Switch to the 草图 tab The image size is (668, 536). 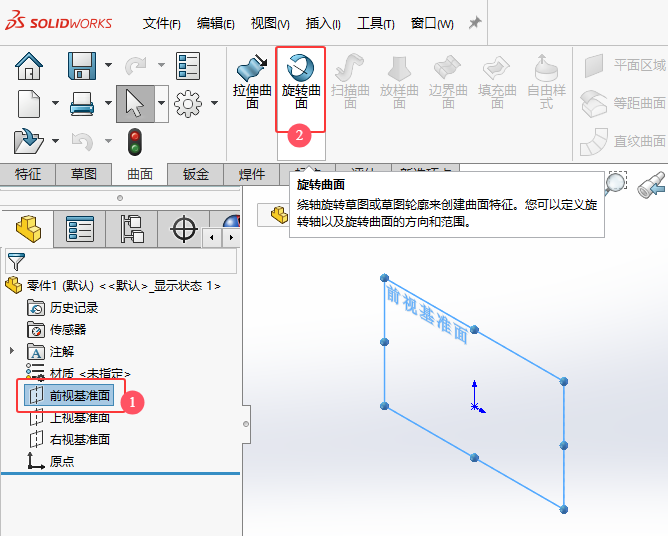[84, 174]
